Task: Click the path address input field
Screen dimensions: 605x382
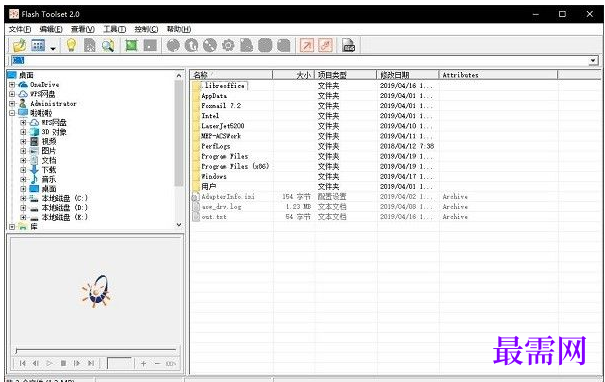Action: [x=299, y=61]
